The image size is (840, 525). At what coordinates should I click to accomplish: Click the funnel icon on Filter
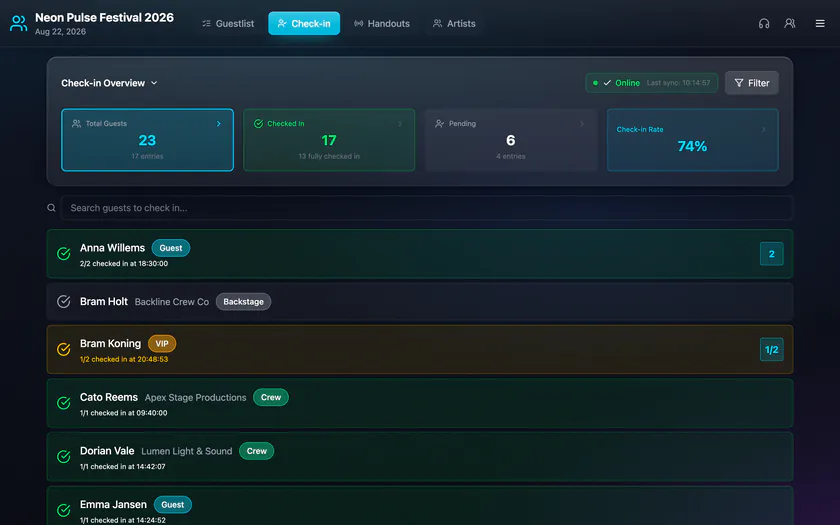739,83
